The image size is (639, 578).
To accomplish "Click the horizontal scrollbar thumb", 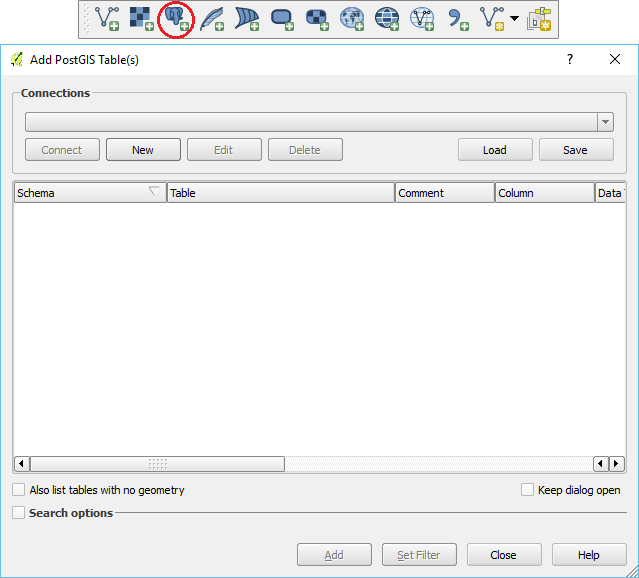I will point(158,464).
